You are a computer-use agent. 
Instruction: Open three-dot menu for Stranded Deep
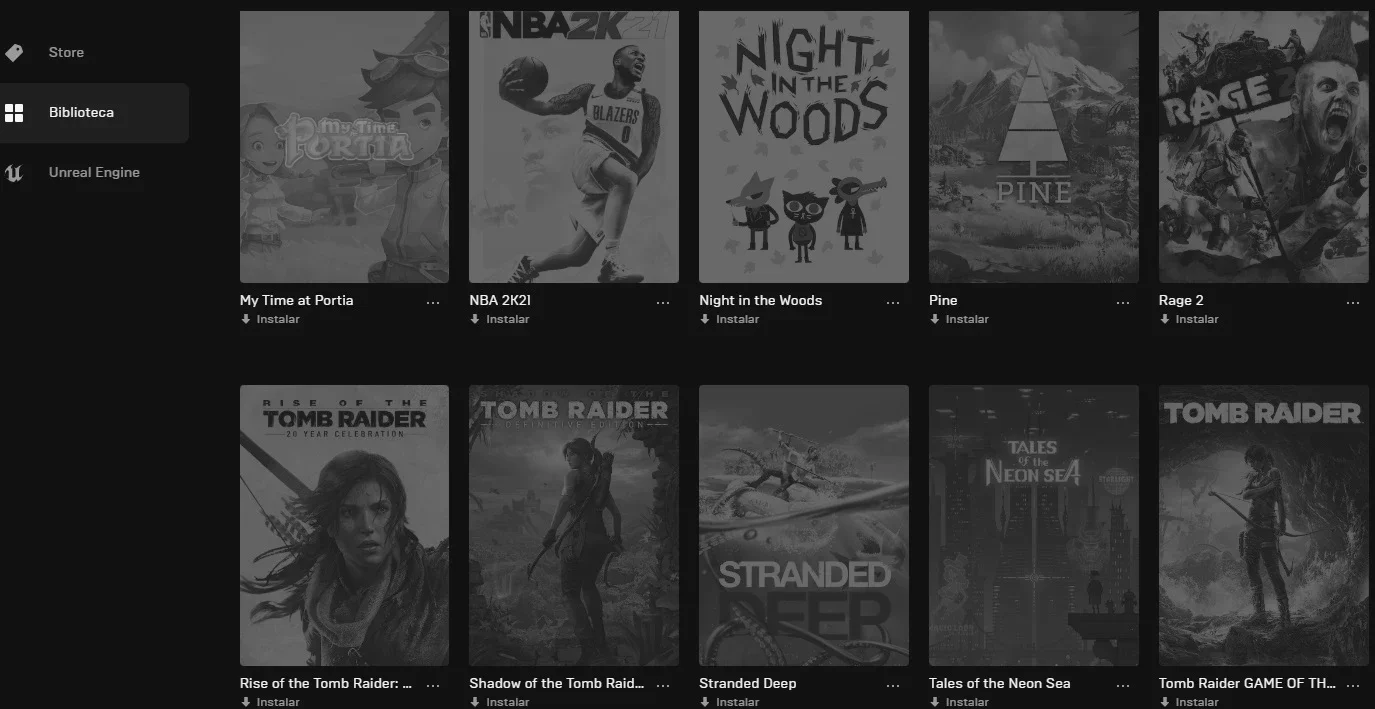coord(893,685)
